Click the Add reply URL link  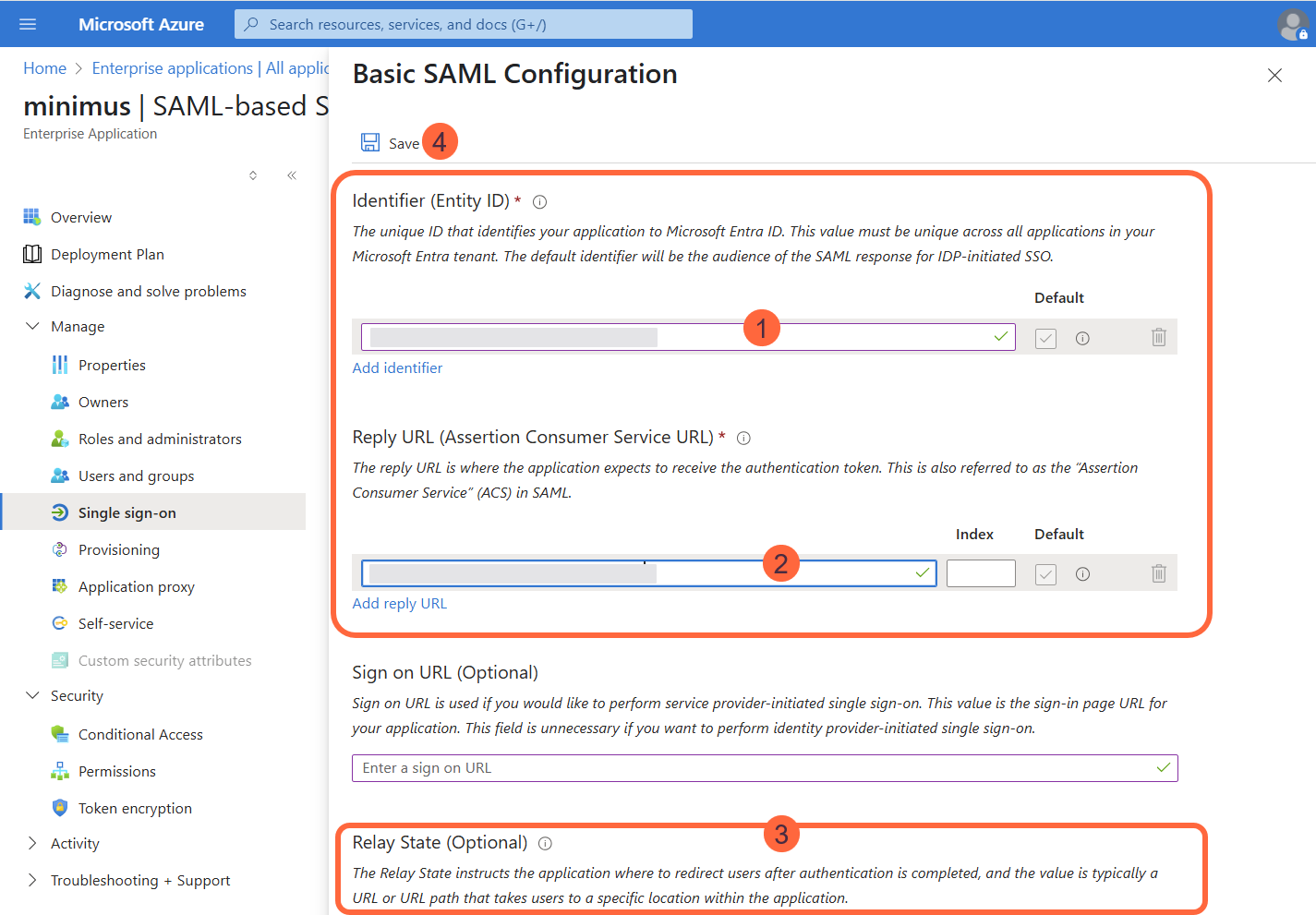pyautogui.click(x=399, y=603)
